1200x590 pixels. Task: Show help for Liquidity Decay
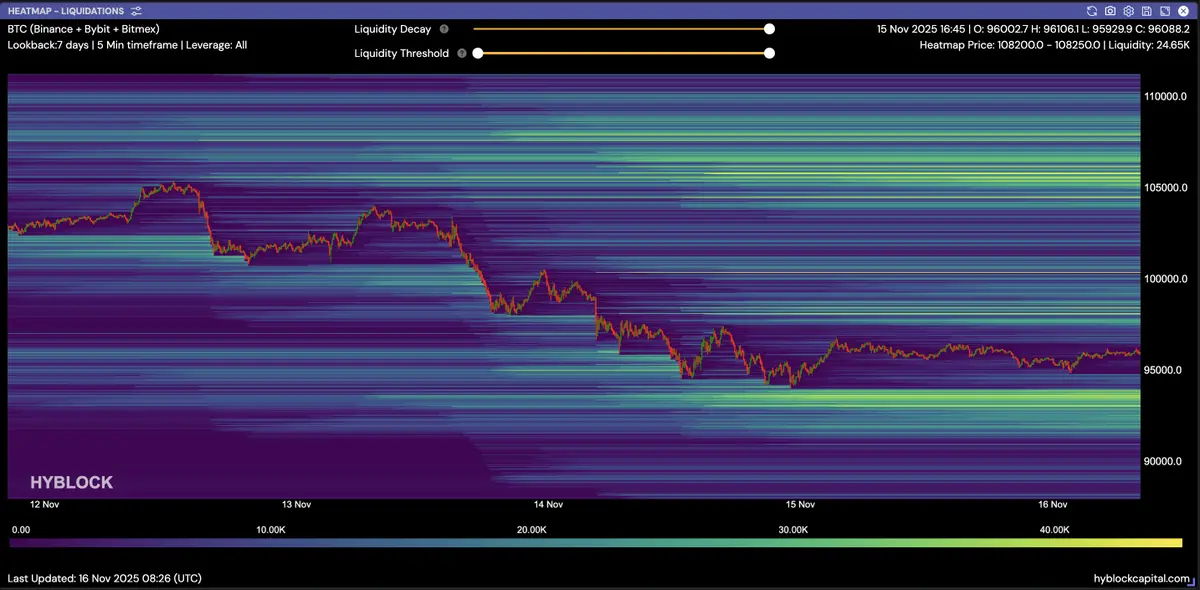pyautogui.click(x=444, y=30)
